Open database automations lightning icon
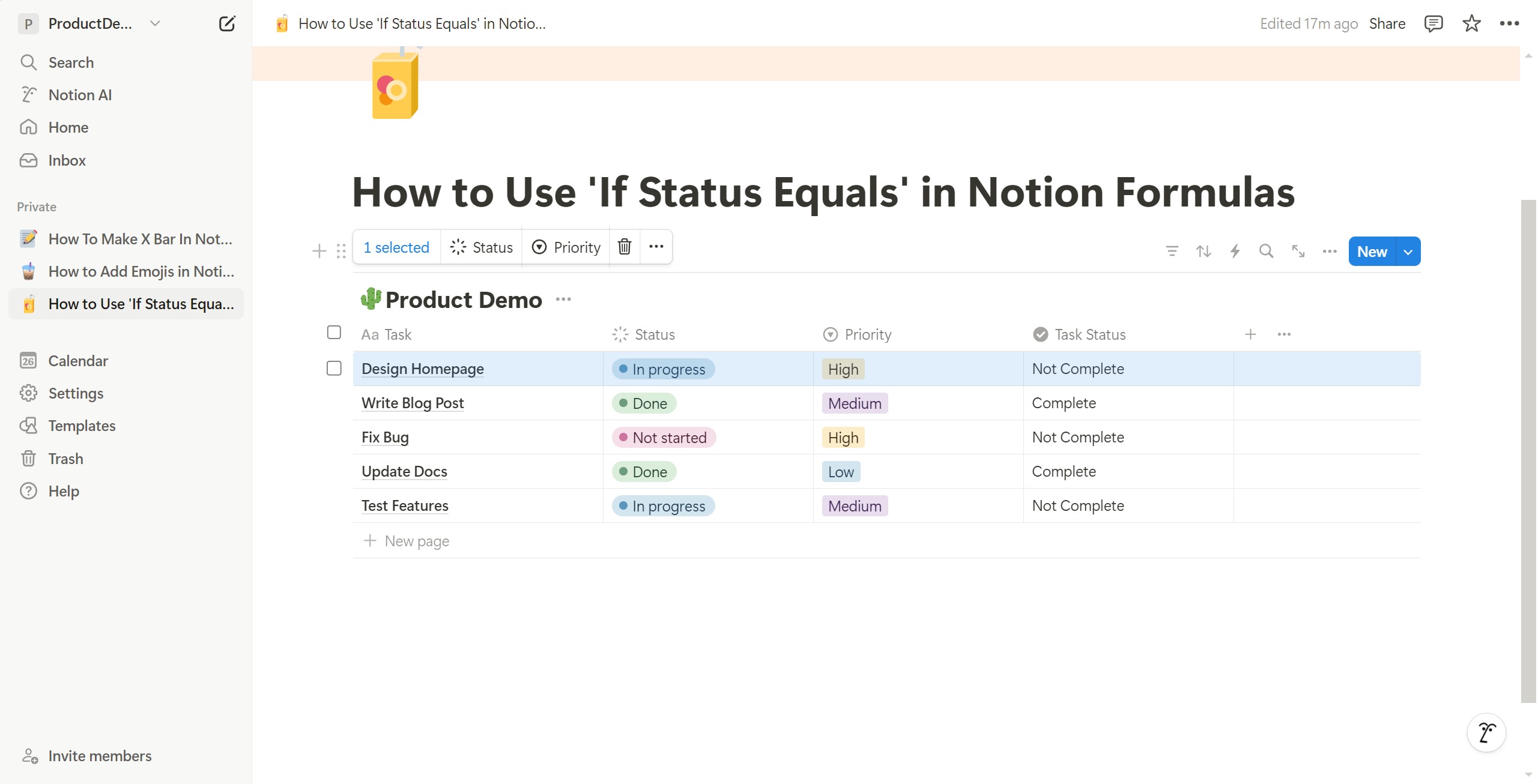Image resolution: width=1538 pixels, height=784 pixels. pyautogui.click(x=1235, y=251)
